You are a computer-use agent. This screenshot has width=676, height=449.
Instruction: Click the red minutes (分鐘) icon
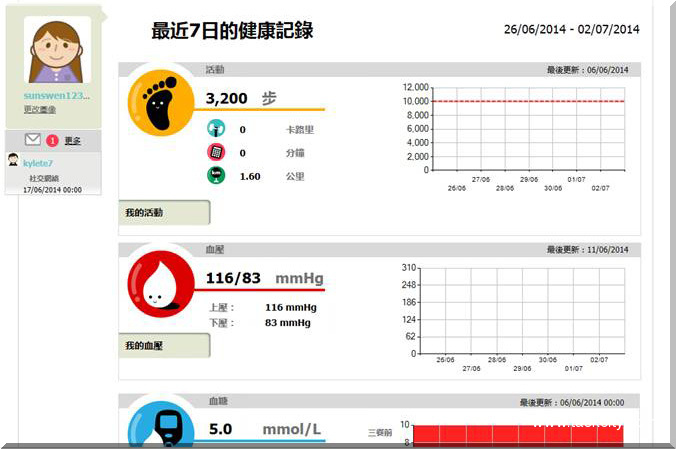(x=215, y=152)
